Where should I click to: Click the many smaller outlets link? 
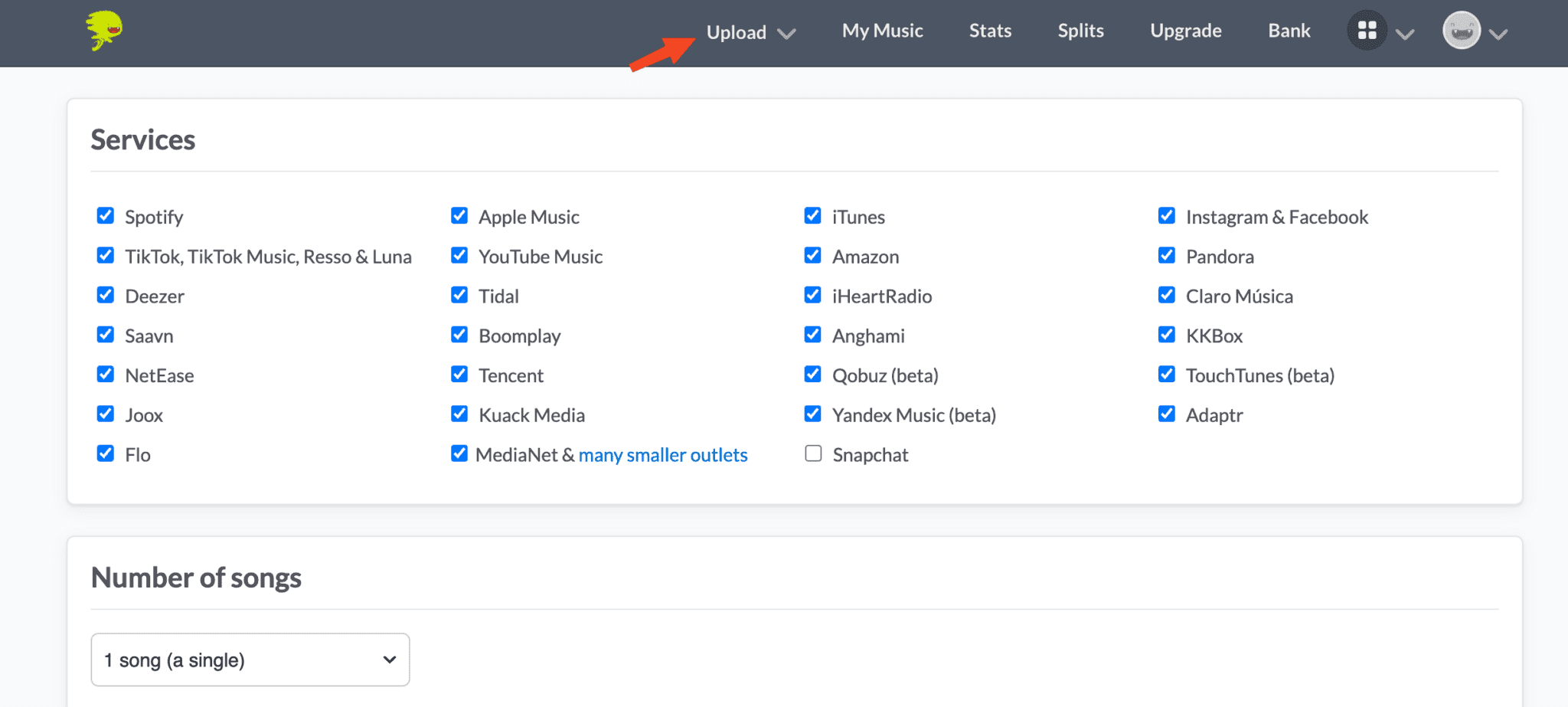coord(662,454)
